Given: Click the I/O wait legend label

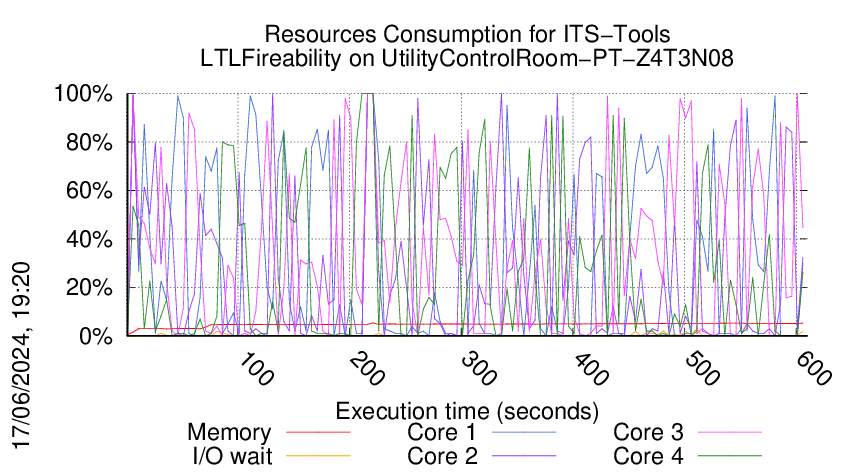Looking at the screenshot, I should pyautogui.click(x=233, y=456).
